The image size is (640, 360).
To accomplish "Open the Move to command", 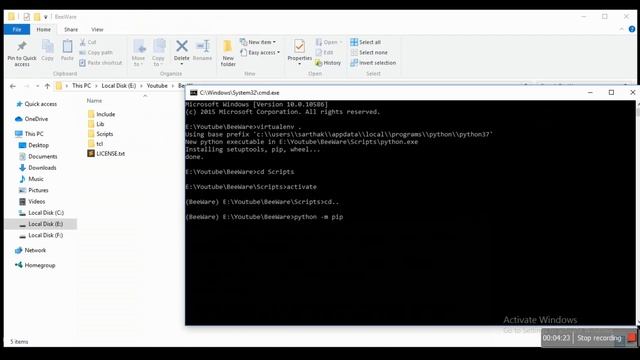I will (139, 53).
